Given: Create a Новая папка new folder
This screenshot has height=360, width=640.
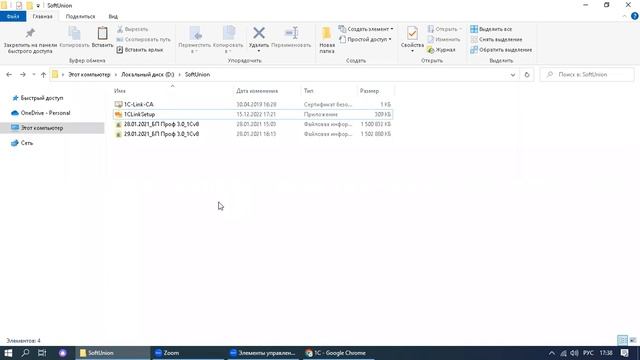Looking at the screenshot, I should click(327, 40).
